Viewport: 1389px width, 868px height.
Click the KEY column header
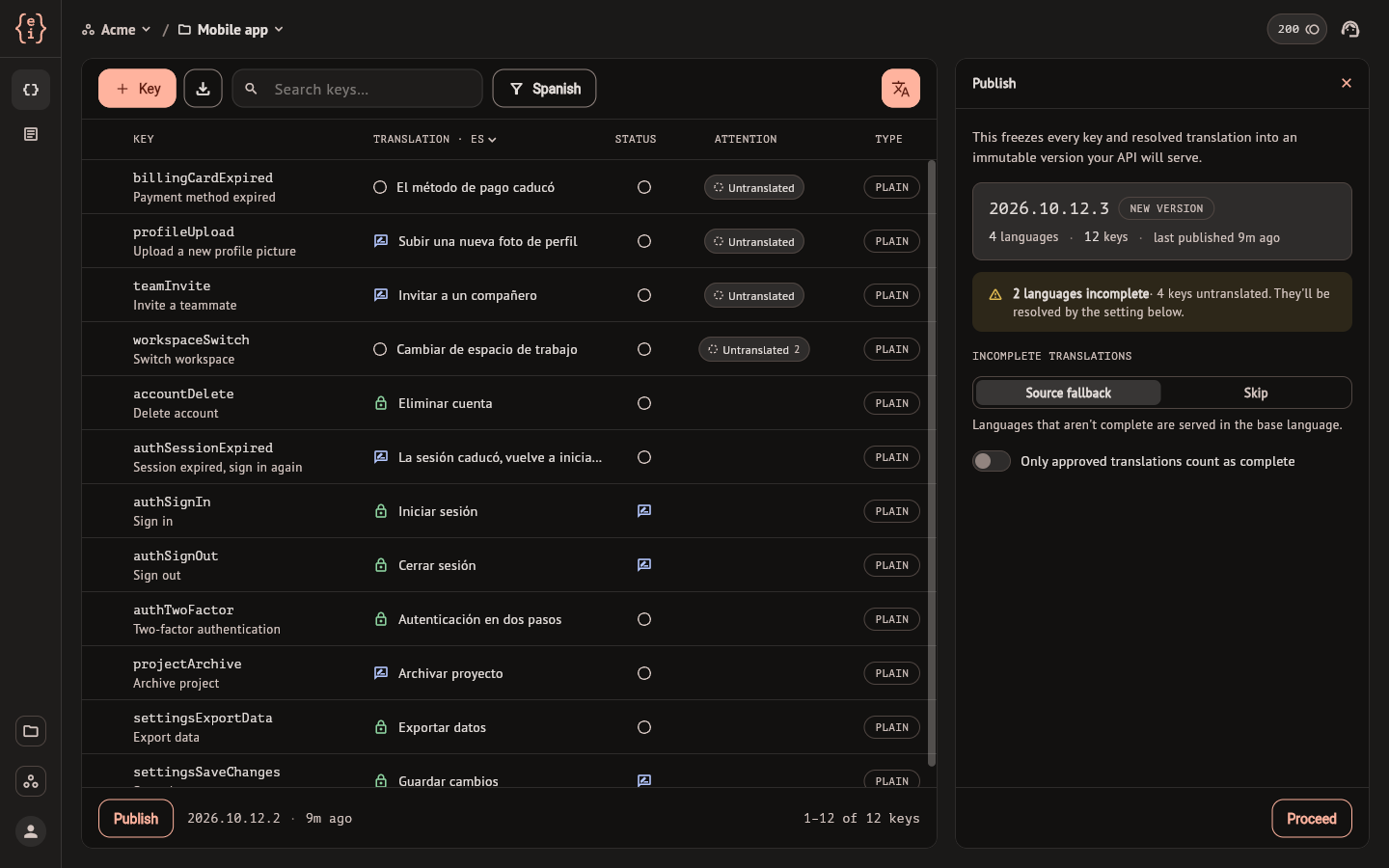point(144,139)
